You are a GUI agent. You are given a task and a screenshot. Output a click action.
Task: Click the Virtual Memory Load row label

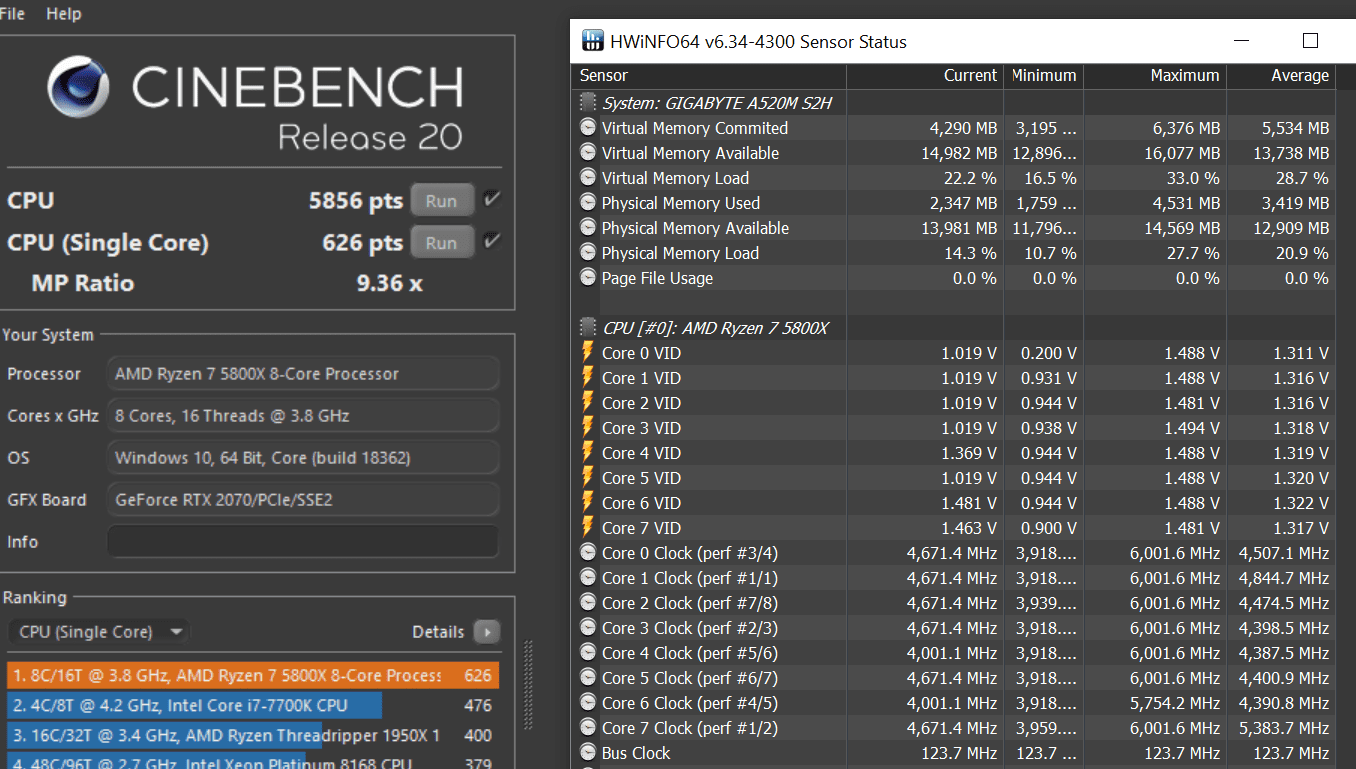click(675, 178)
